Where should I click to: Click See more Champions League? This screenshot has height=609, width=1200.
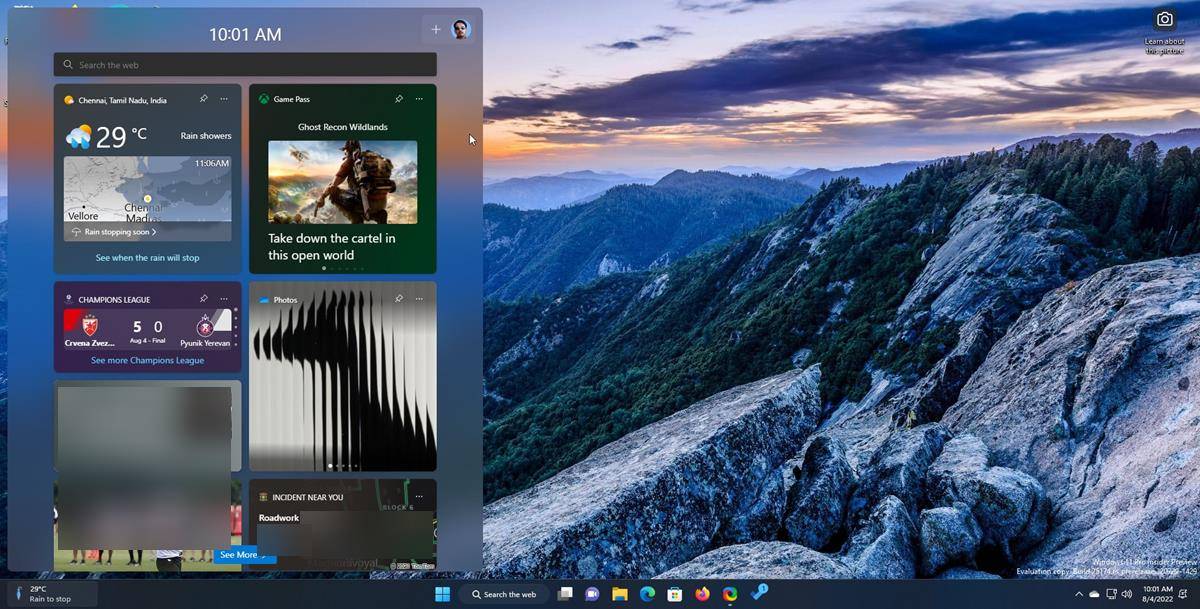click(147, 360)
